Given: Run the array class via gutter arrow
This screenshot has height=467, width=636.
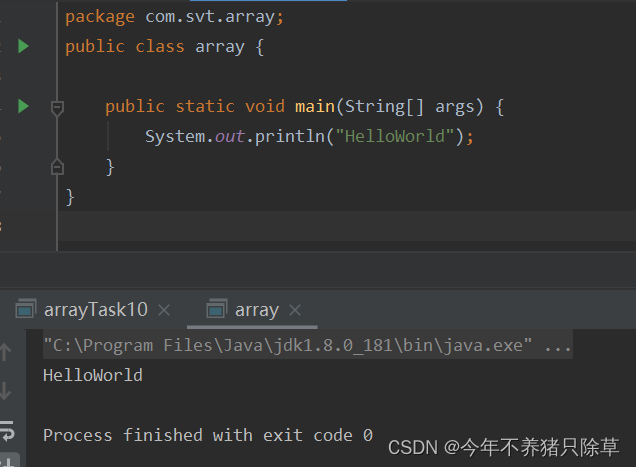Looking at the screenshot, I should 24,46.
